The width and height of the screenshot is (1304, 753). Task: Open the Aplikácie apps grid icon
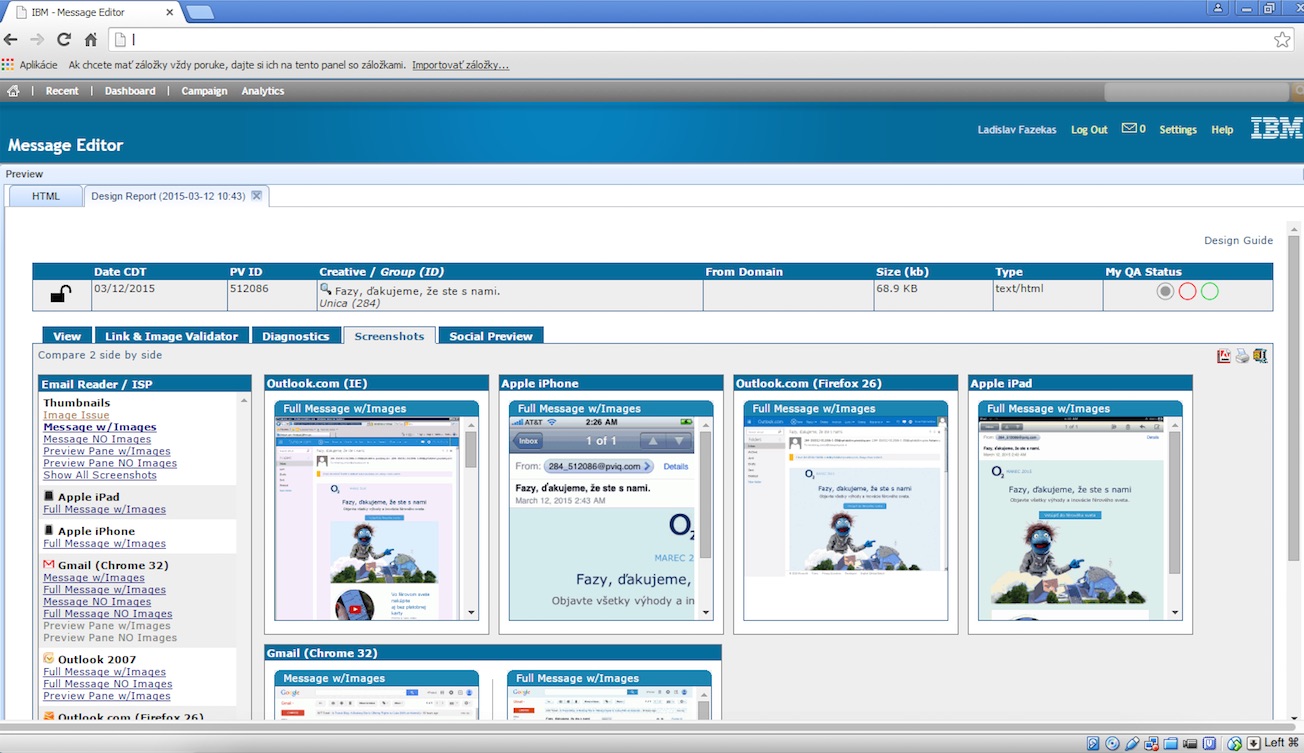[8, 65]
